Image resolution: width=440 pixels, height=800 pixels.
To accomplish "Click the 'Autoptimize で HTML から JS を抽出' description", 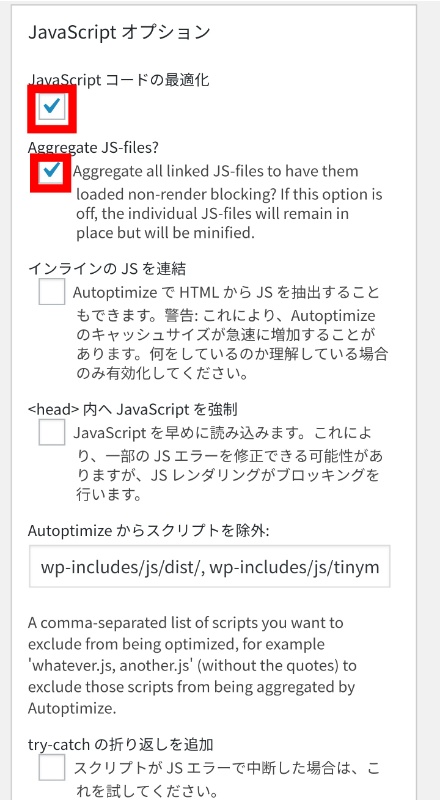I will click(231, 334).
